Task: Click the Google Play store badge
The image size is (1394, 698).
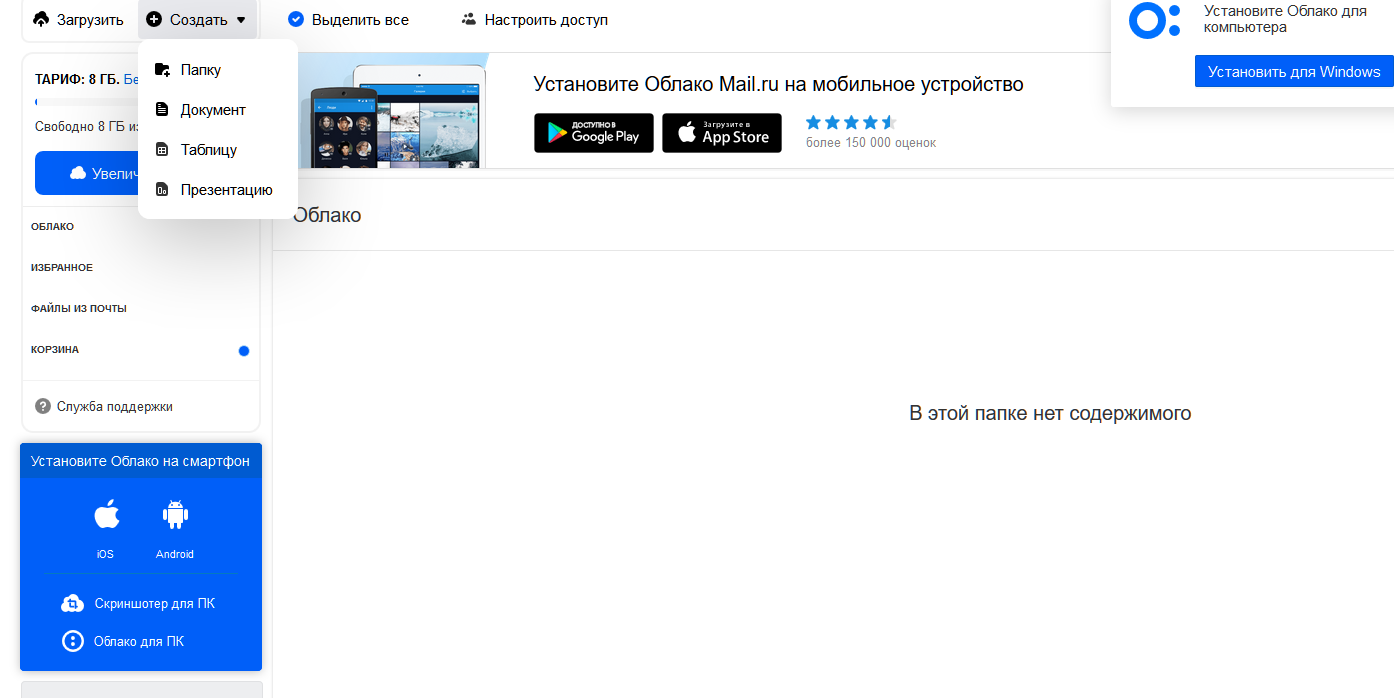Action: 594,133
